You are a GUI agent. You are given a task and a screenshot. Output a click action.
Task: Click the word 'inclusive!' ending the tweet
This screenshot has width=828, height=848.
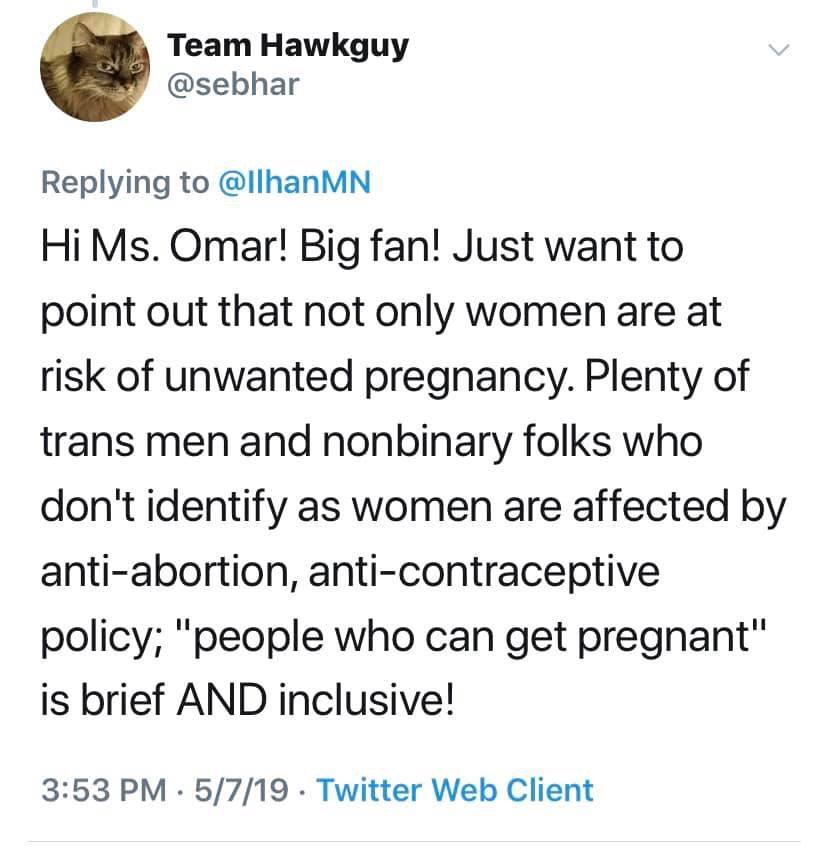pyautogui.click(x=367, y=701)
